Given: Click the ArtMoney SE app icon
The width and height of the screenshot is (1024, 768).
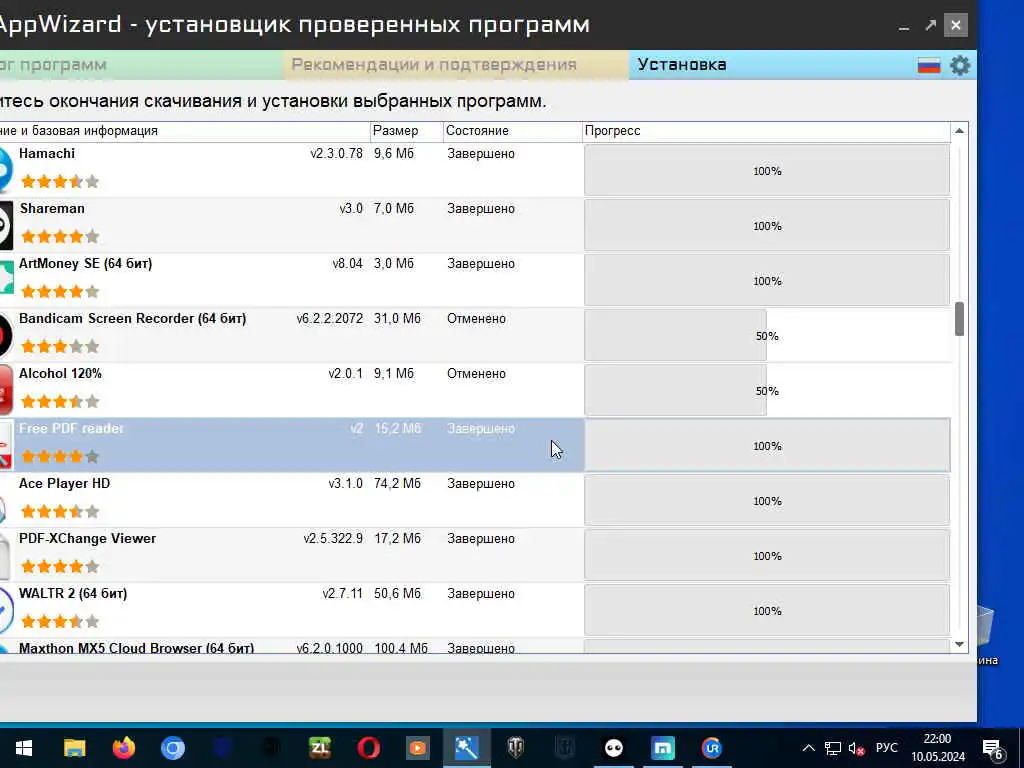Looking at the screenshot, I should (x=6, y=280).
